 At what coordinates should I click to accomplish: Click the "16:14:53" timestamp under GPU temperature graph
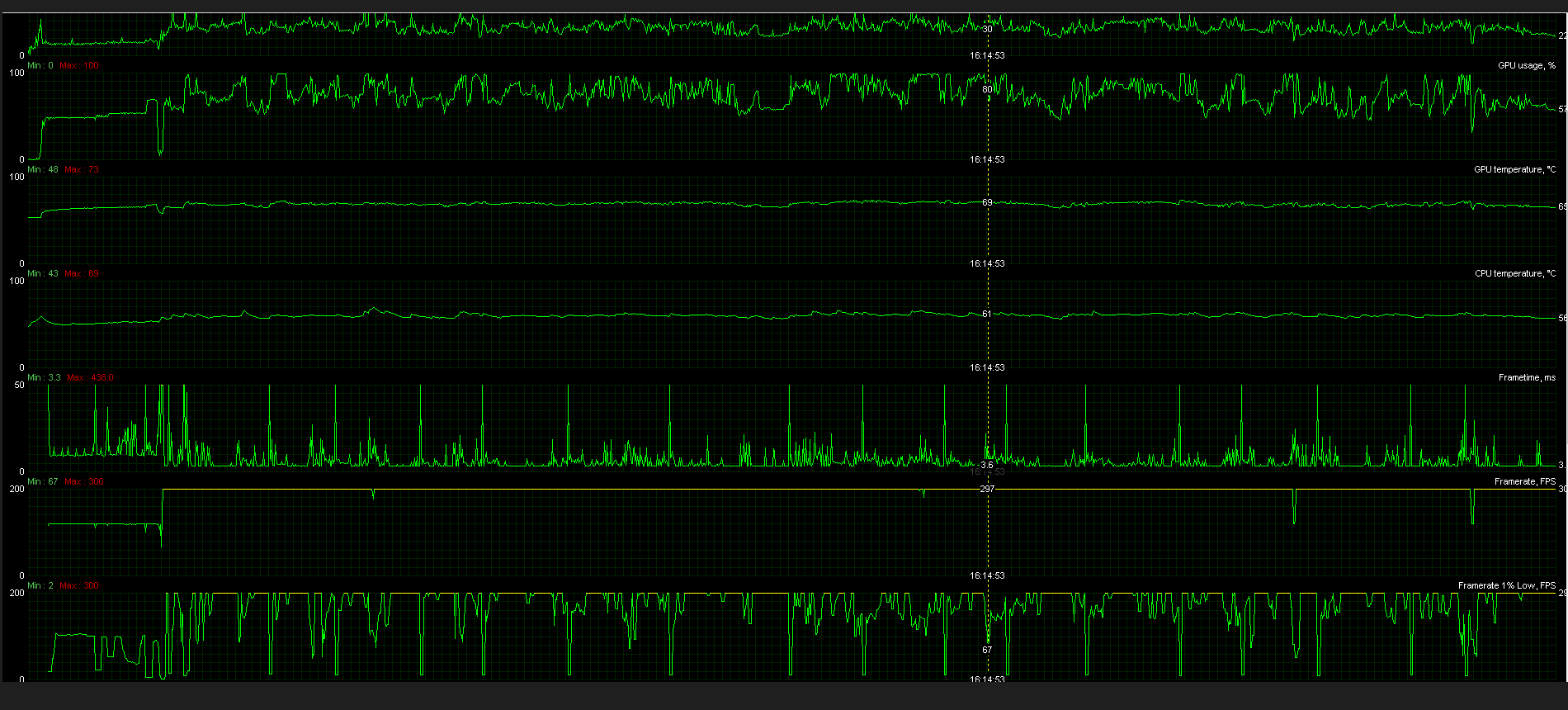[988, 263]
